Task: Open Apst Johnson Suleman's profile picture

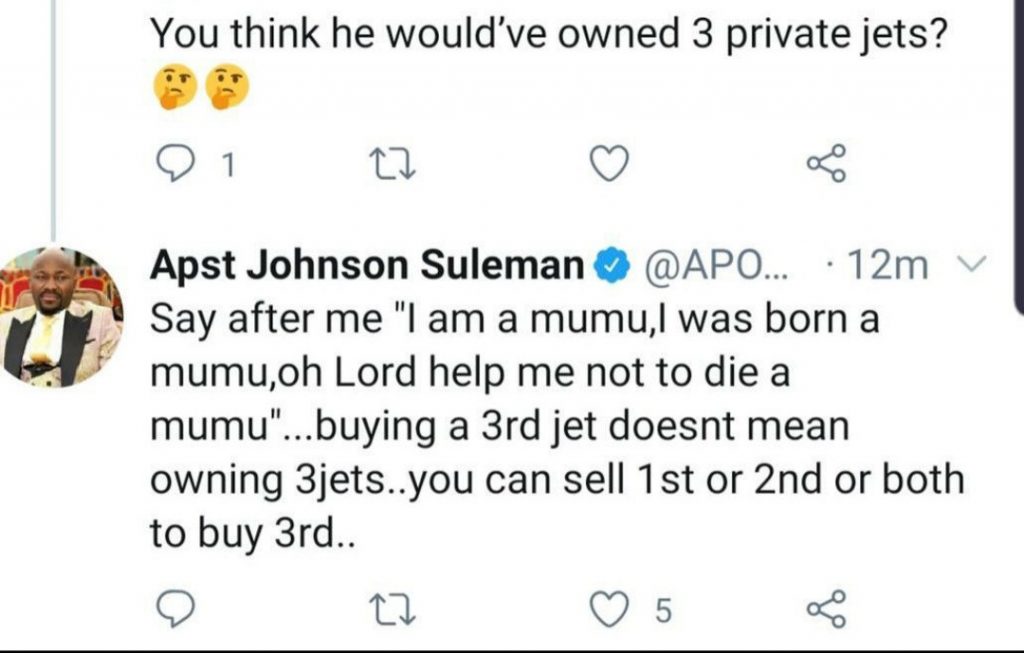Action: click(x=61, y=316)
